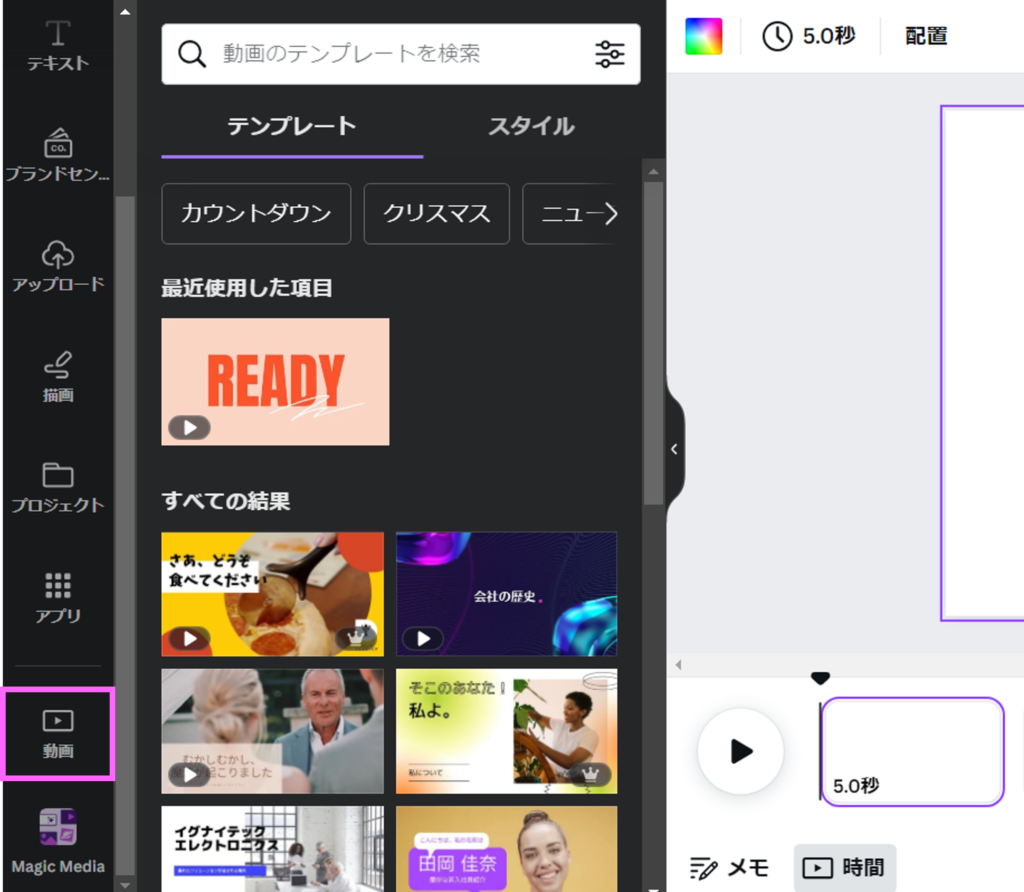Select the 描画 drawing tool
Image resolution: width=1024 pixels, height=892 pixels.
(58, 376)
